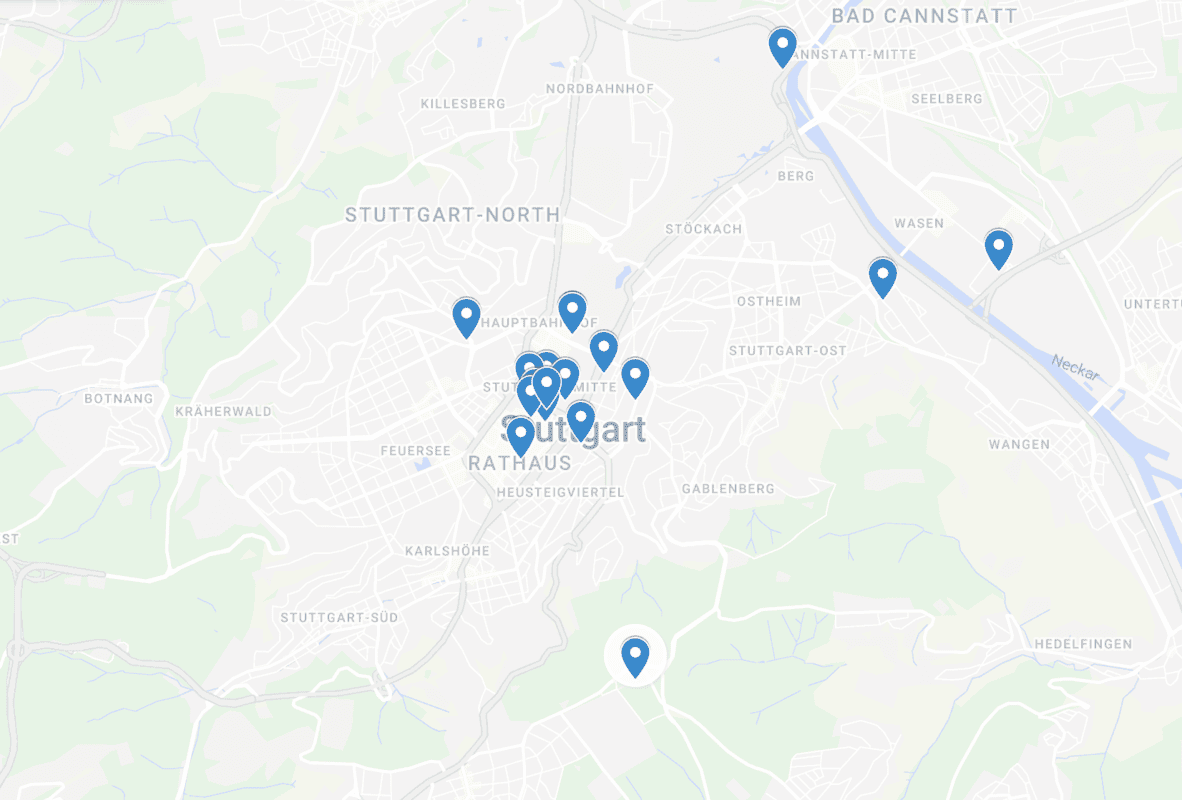This screenshot has height=800, width=1182.
Task: Click the pin left of Hauptbahnhof label
Action: click(467, 317)
